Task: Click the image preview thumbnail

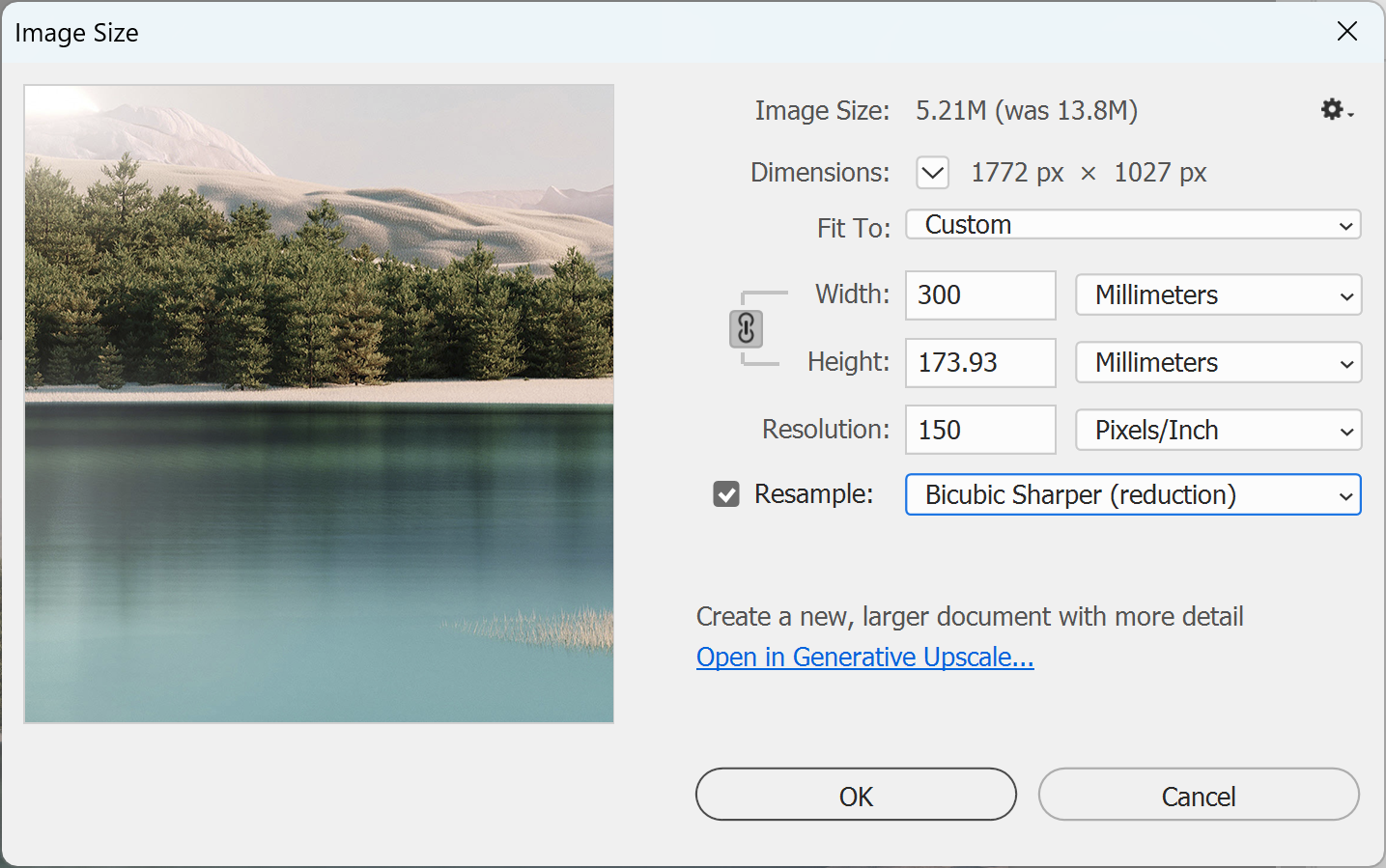Action: [x=319, y=404]
